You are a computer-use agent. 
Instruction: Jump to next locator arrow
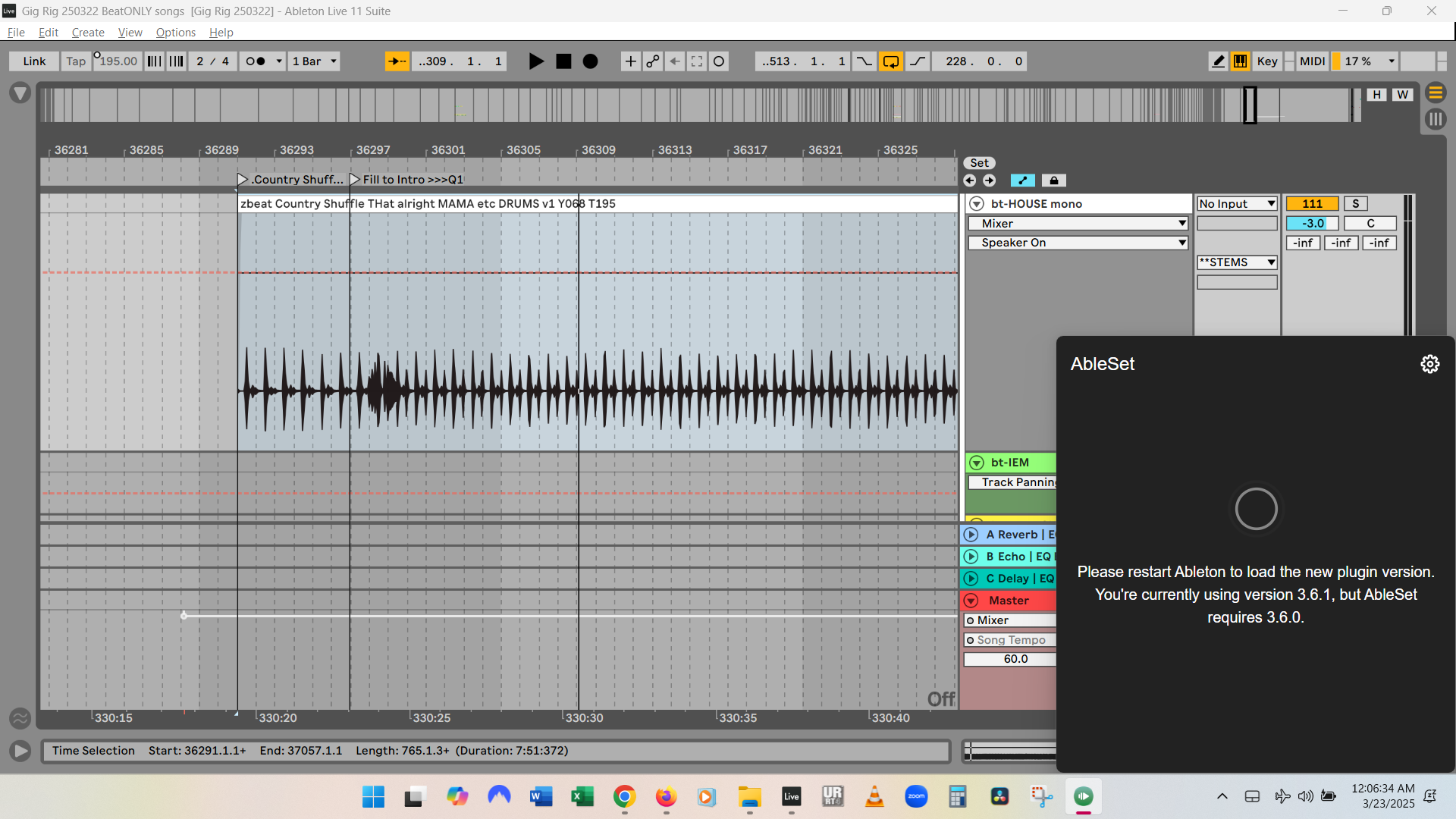(x=990, y=180)
